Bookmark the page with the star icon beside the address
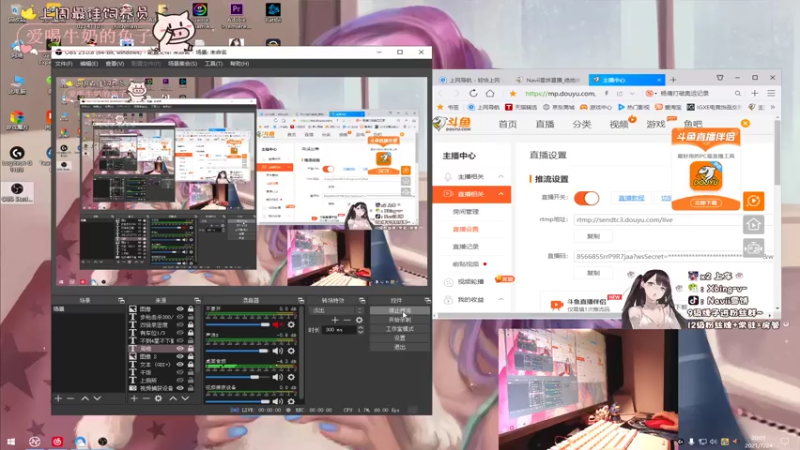Image resolution: width=800 pixels, height=450 pixels. [513, 93]
